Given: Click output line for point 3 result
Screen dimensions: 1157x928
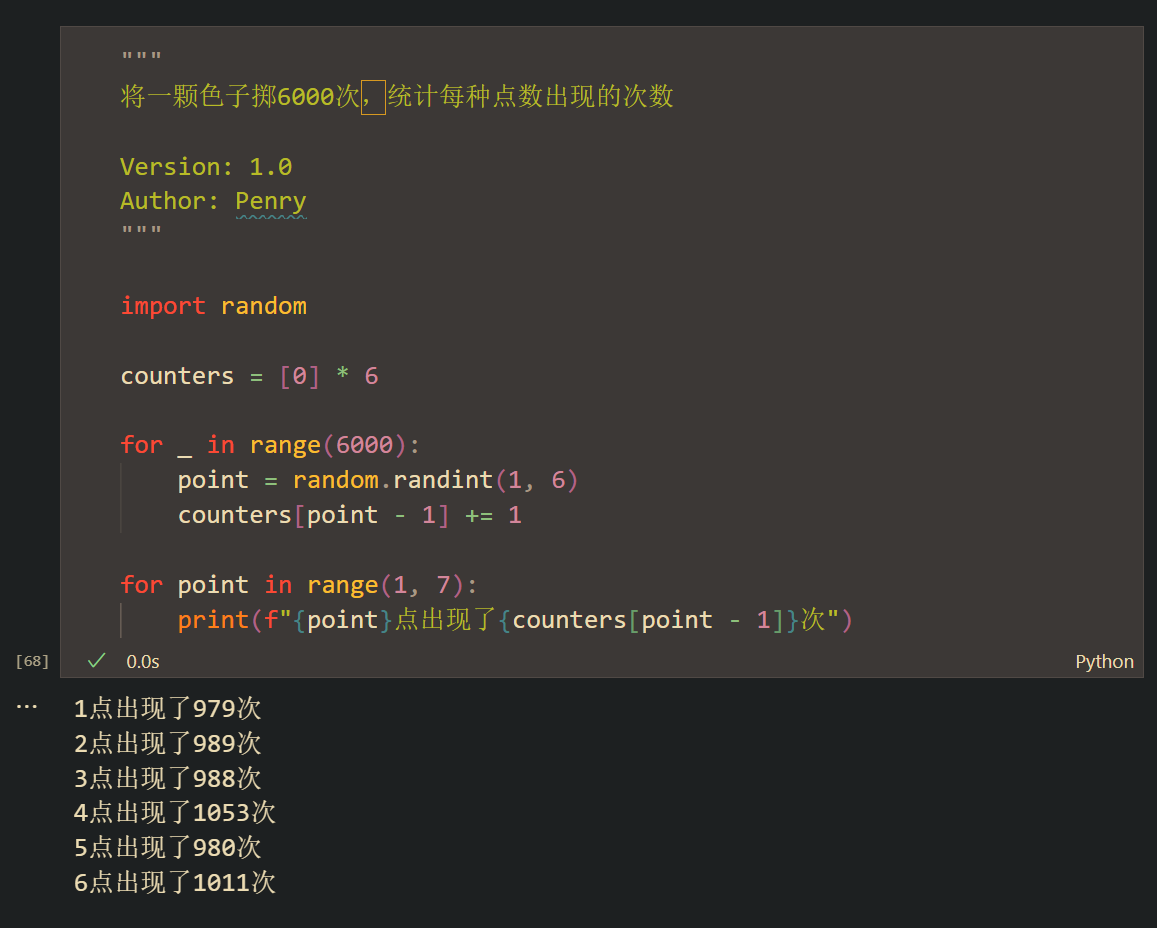Looking at the screenshot, I should (167, 778).
